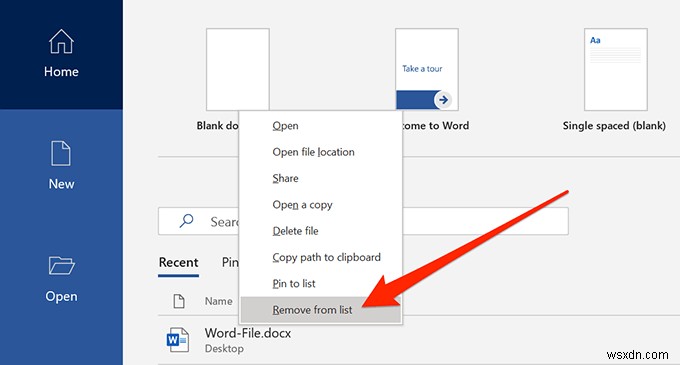Switch to the Recent tab

click(x=178, y=263)
